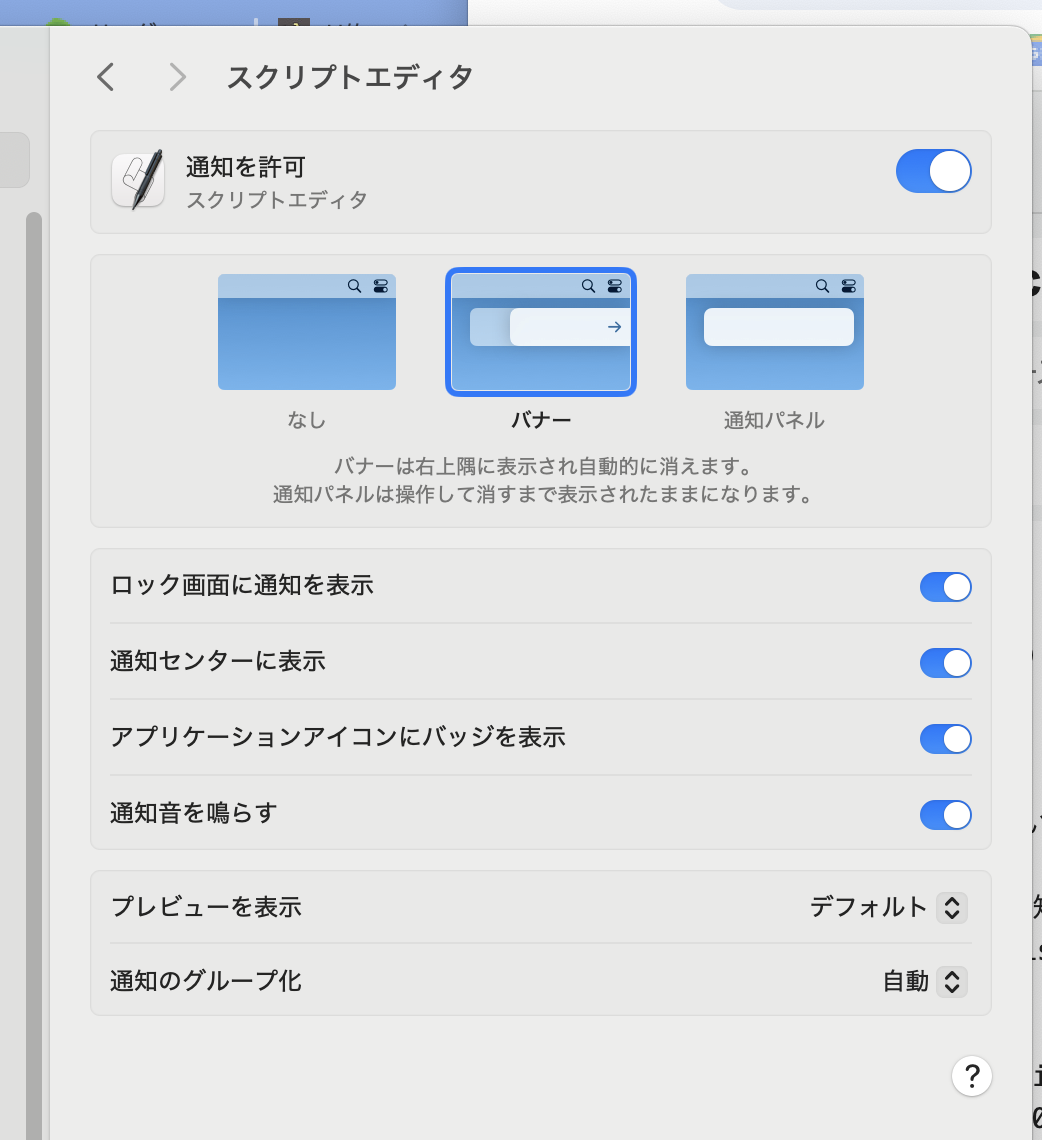Screen dimensions: 1042x1140
Task: Select the なし alert style thumbnail
Action: [x=307, y=332]
